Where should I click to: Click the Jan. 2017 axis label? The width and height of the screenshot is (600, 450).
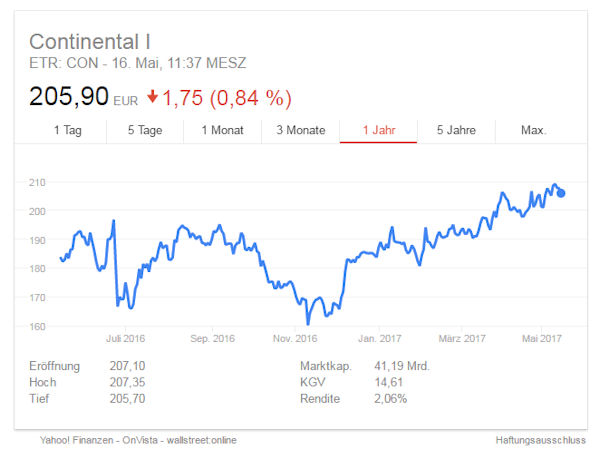click(380, 339)
